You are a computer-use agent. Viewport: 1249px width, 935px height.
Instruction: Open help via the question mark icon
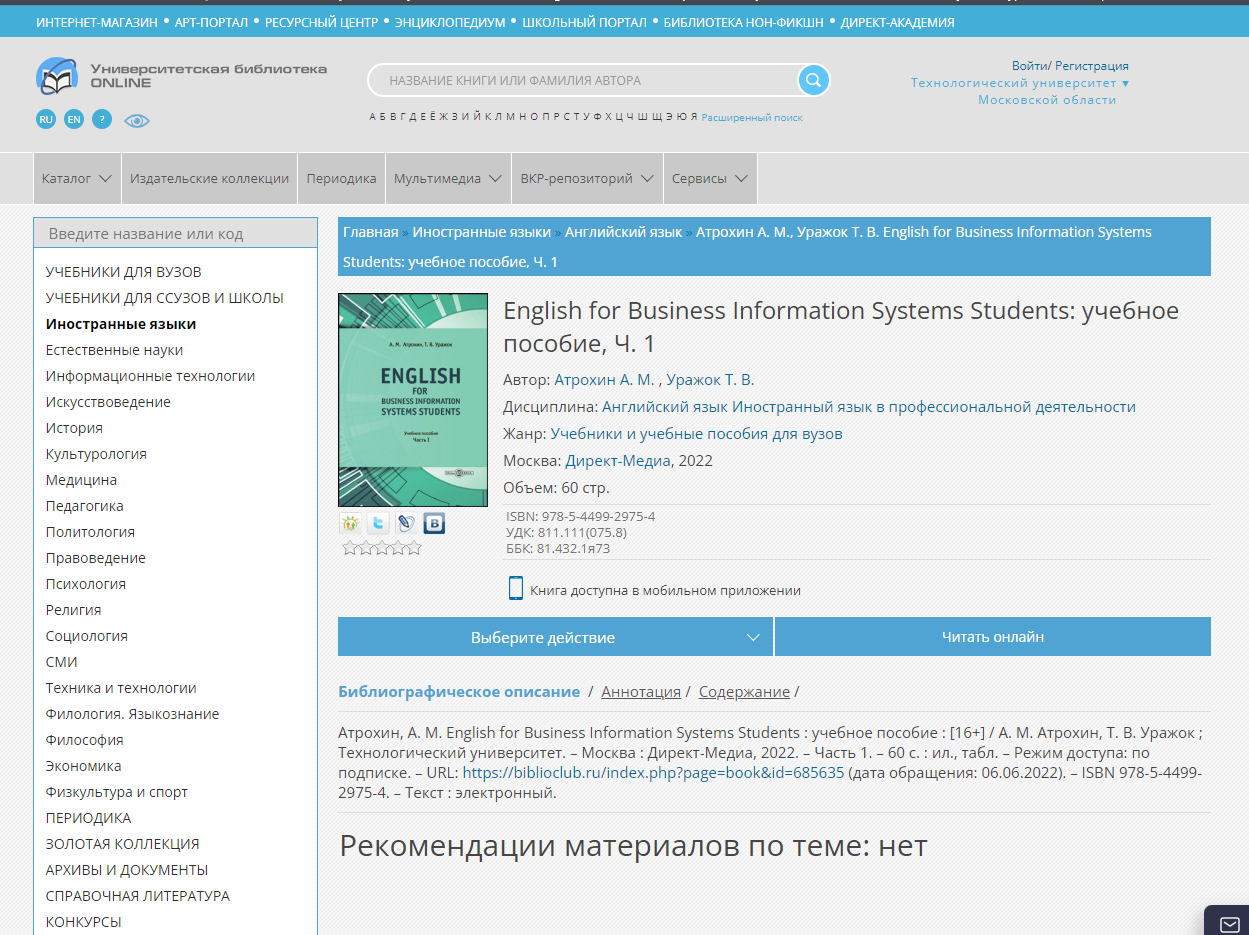102,119
